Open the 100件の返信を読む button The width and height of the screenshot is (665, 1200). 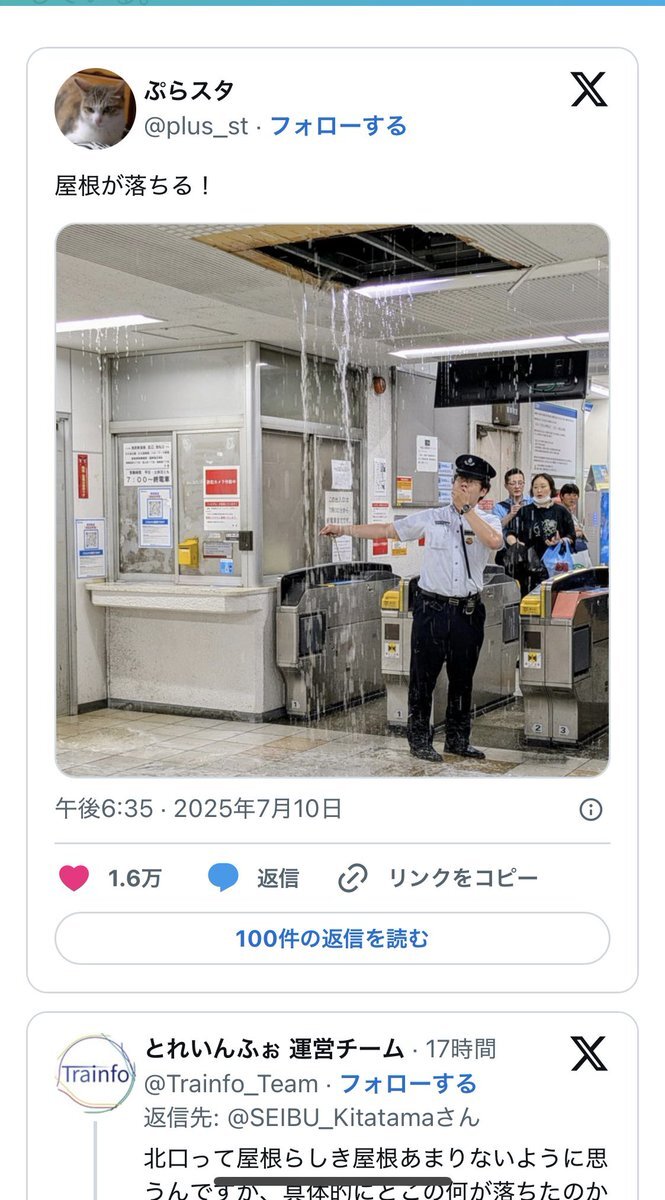tap(332, 939)
